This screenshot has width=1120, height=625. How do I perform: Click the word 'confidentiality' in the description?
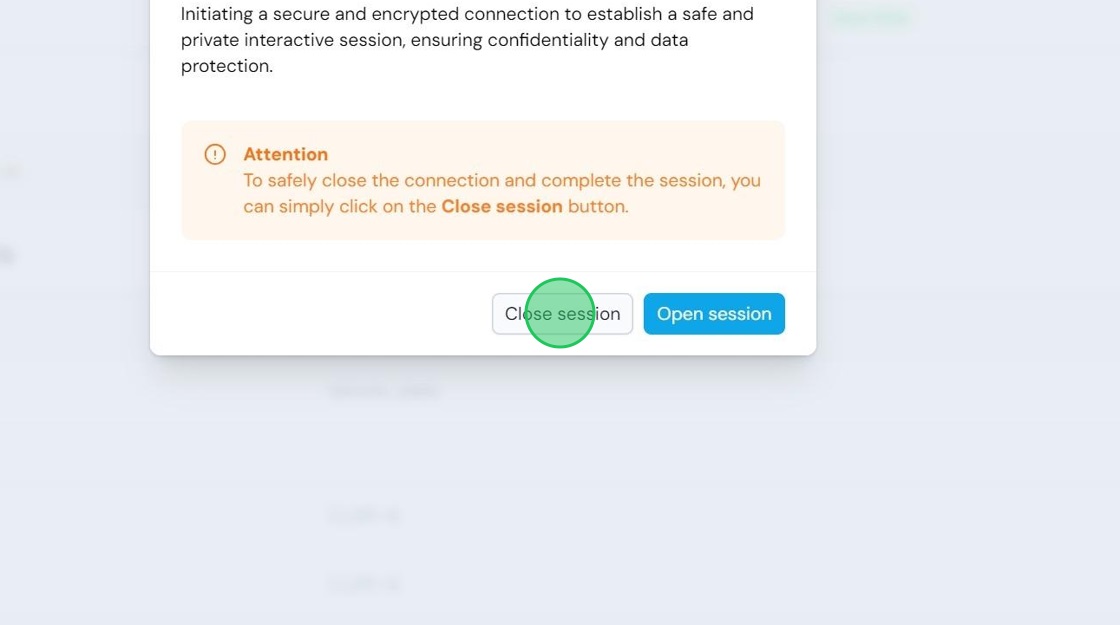point(548,40)
